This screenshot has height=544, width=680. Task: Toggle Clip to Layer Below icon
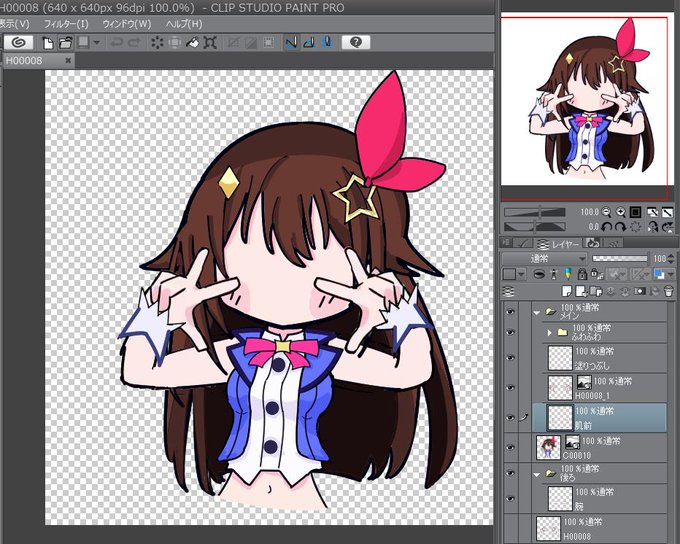pyautogui.click(x=539, y=274)
